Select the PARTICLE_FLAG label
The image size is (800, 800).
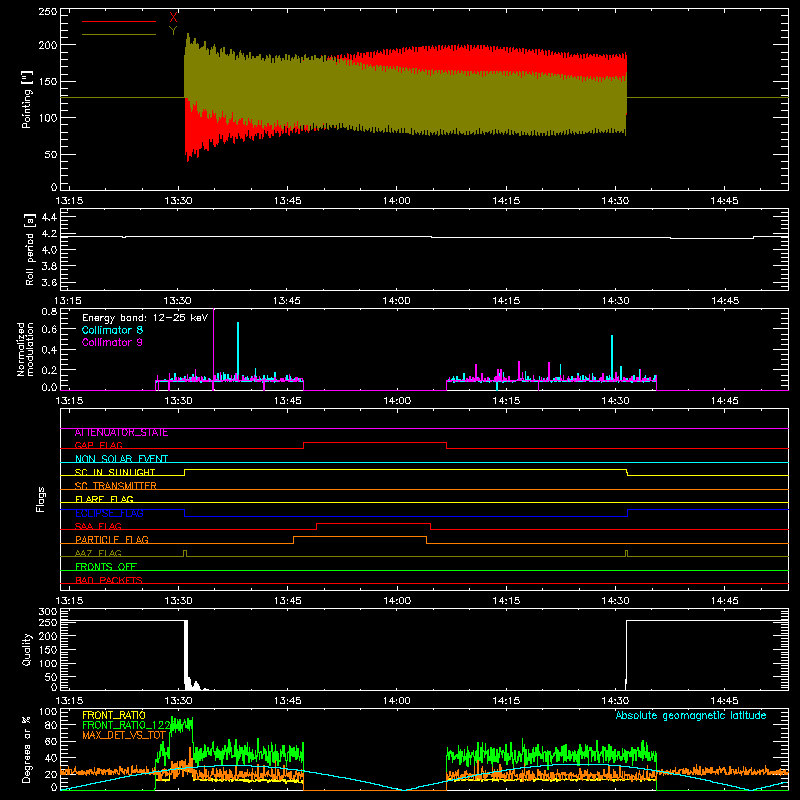pyautogui.click(x=112, y=539)
